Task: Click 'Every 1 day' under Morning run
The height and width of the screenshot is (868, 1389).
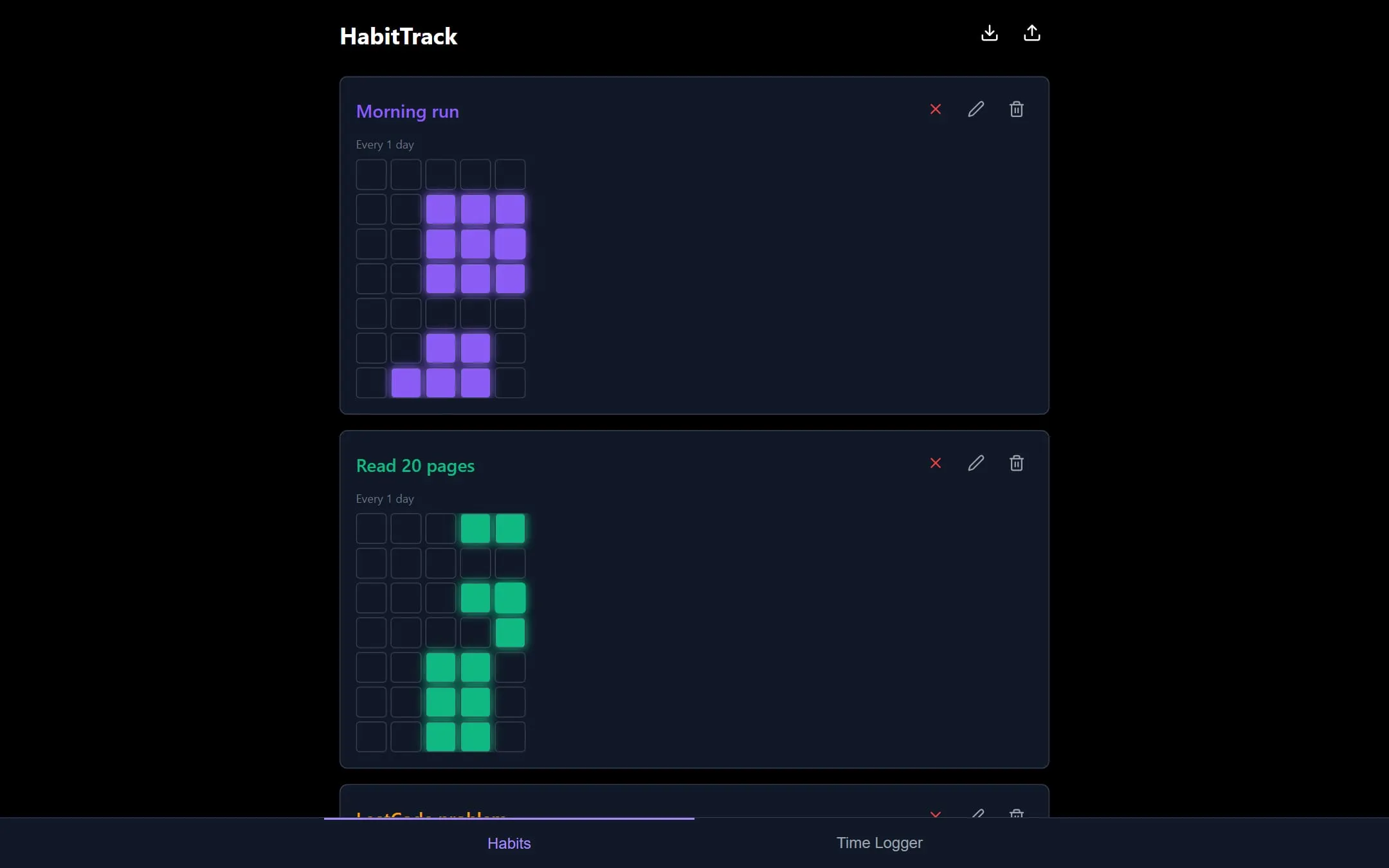Action: [385, 145]
